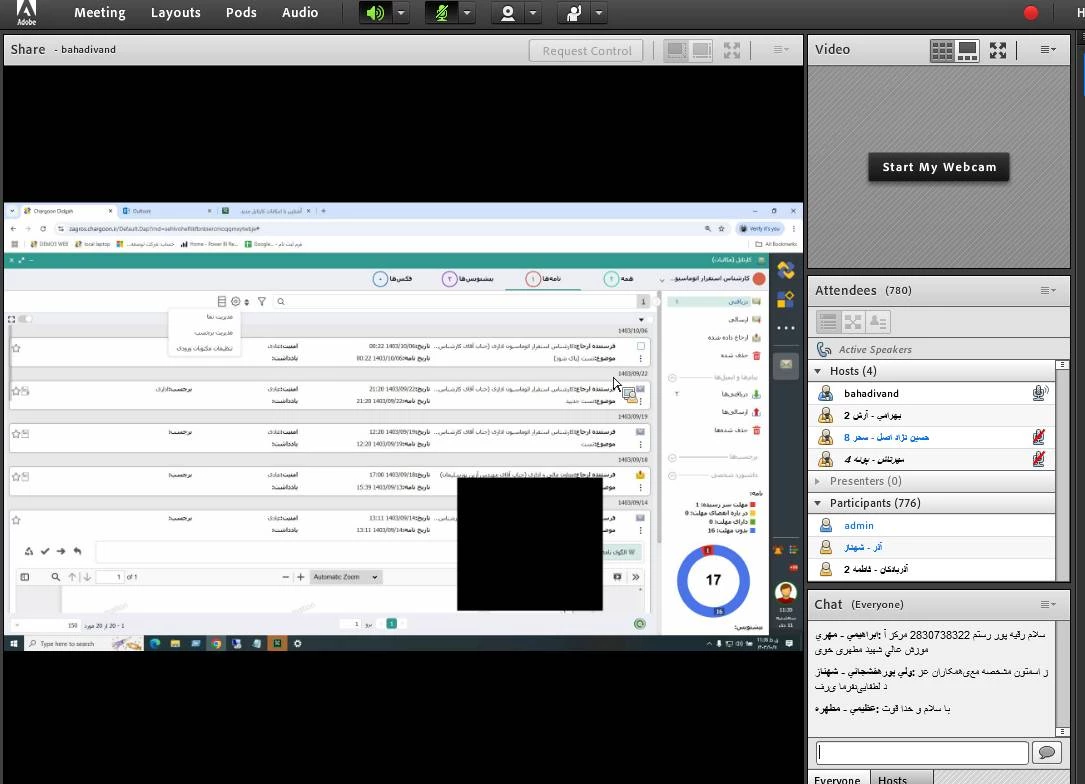Image resolution: width=1085 pixels, height=784 pixels.
Task: Select the grid layout in the Video pod
Action: point(941,49)
